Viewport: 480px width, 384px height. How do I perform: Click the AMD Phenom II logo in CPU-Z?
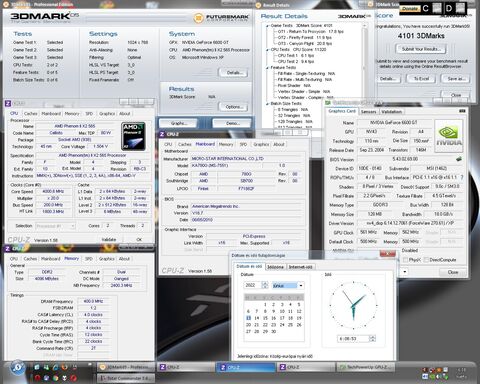coord(133,136)
